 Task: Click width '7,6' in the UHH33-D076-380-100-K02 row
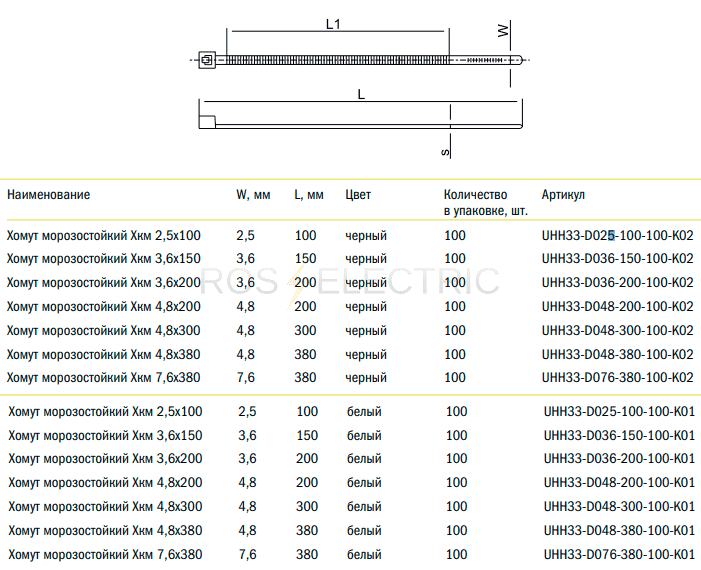pos(245,378)
